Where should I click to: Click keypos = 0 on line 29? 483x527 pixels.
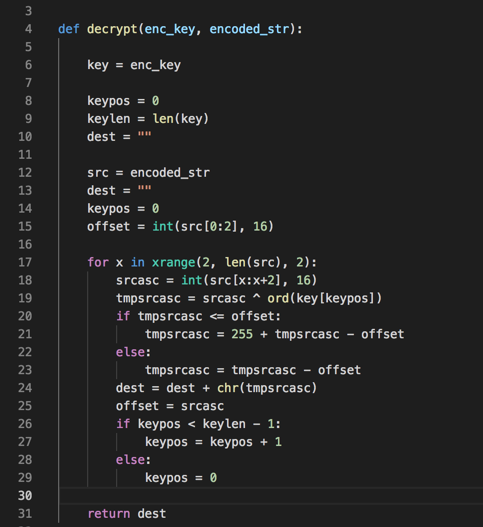click(181, 478)
